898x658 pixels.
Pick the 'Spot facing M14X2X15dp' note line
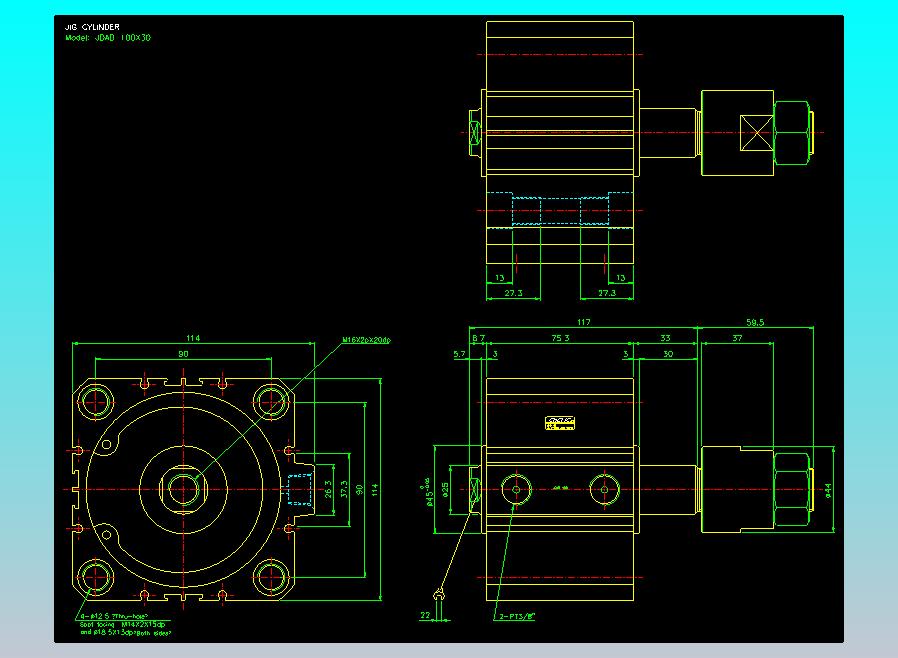coord(123,624)
